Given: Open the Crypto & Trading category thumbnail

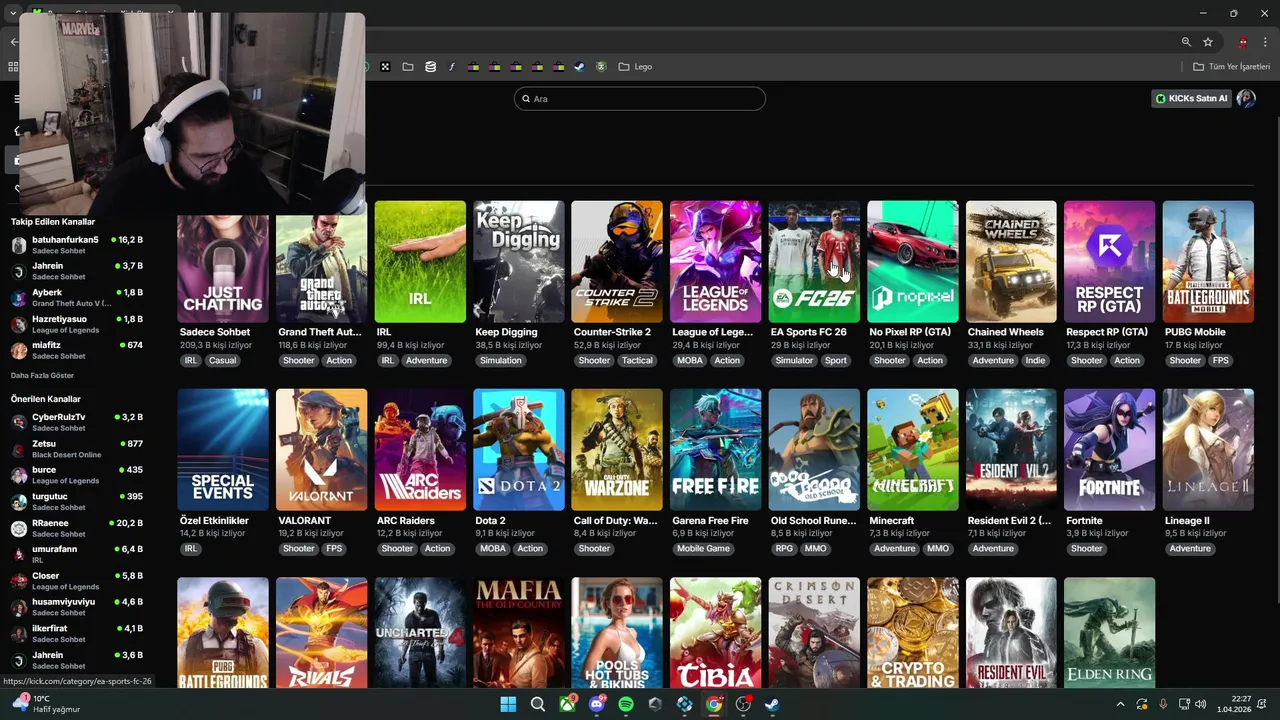Looking at the screenshot, I should (x=913, y=632).
